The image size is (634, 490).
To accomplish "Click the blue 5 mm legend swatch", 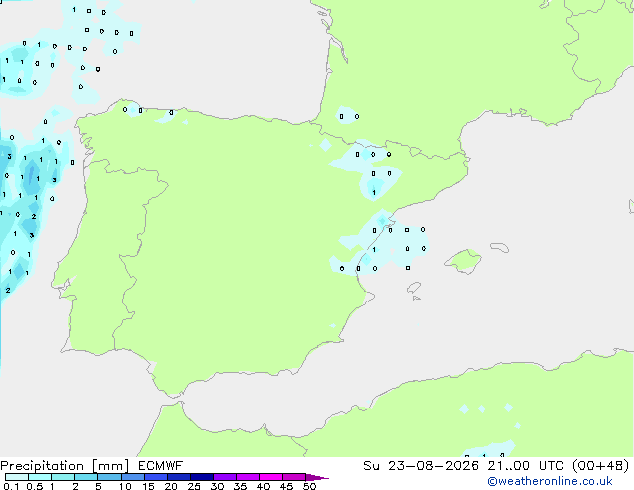I will click(109, 477).
